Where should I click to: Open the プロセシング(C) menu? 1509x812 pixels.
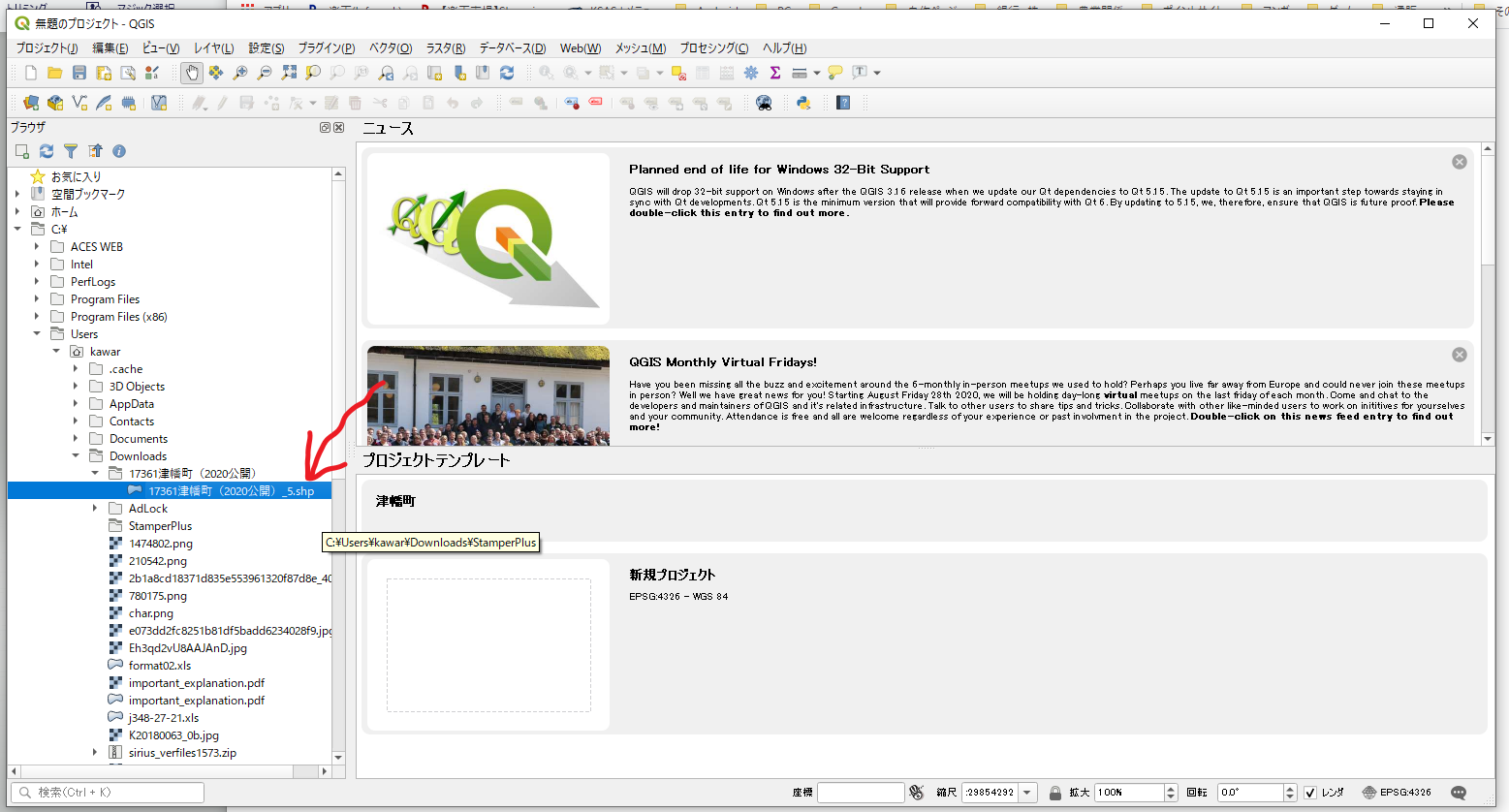pos(713,47)
